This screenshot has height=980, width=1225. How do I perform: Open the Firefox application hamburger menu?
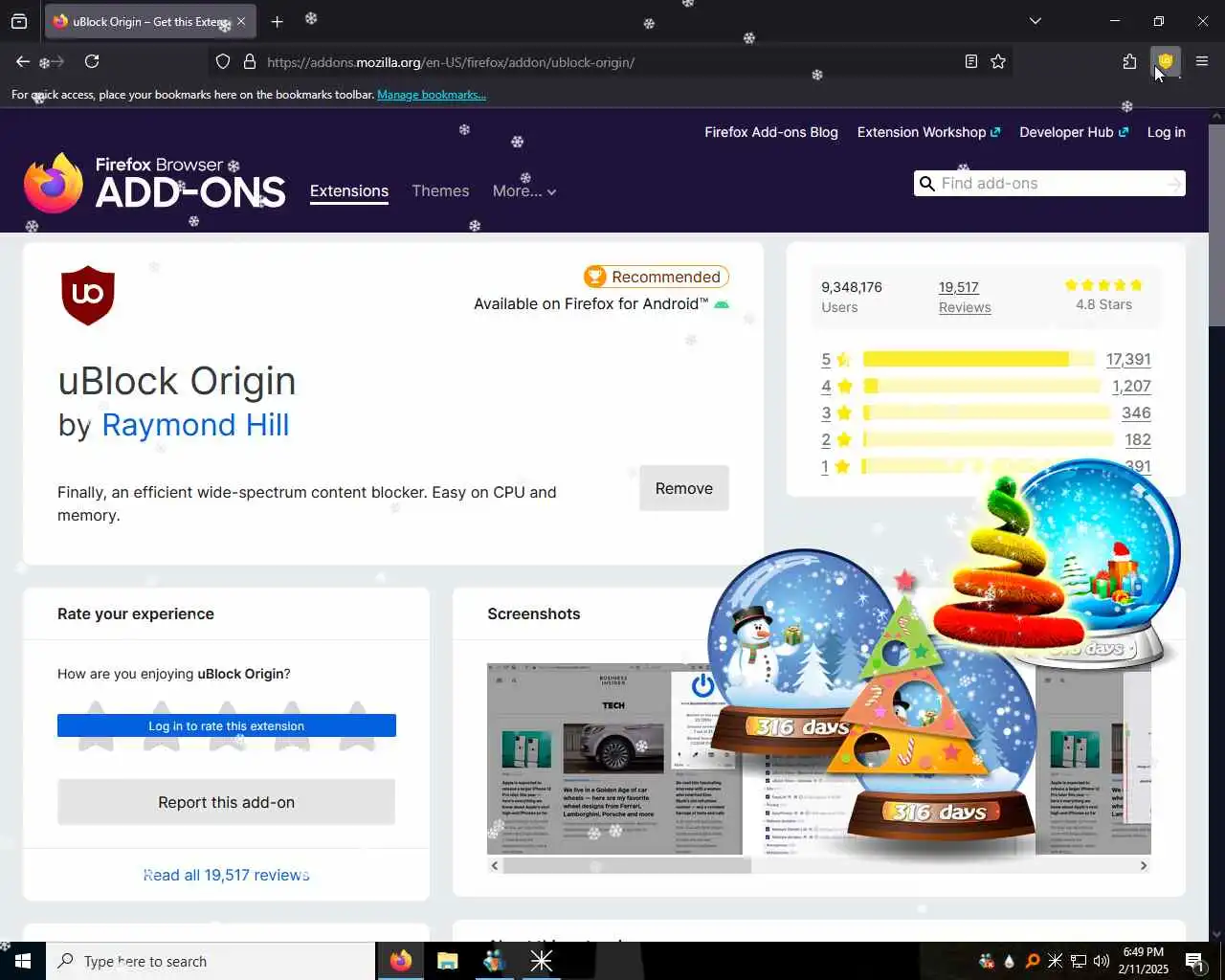[x=1202, y=61]
